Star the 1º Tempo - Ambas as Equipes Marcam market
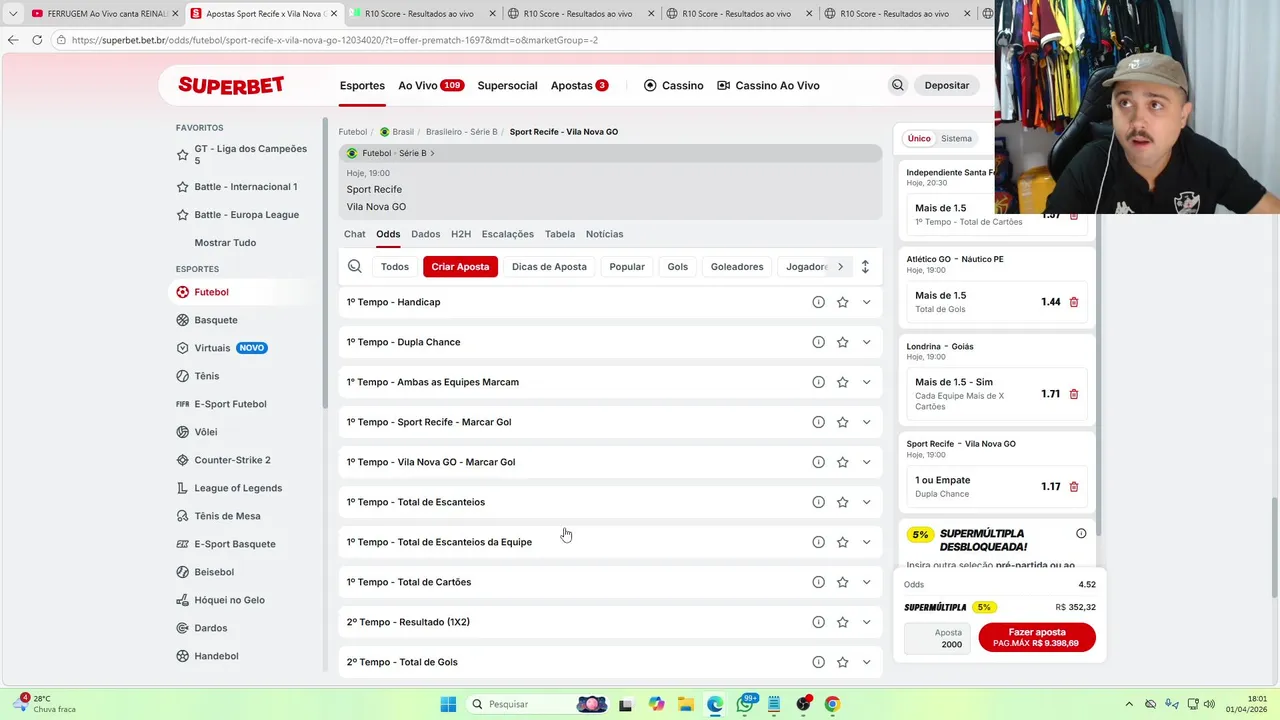Image resolution: width=1280 pixels, height=720 pixels. [843, 382]
